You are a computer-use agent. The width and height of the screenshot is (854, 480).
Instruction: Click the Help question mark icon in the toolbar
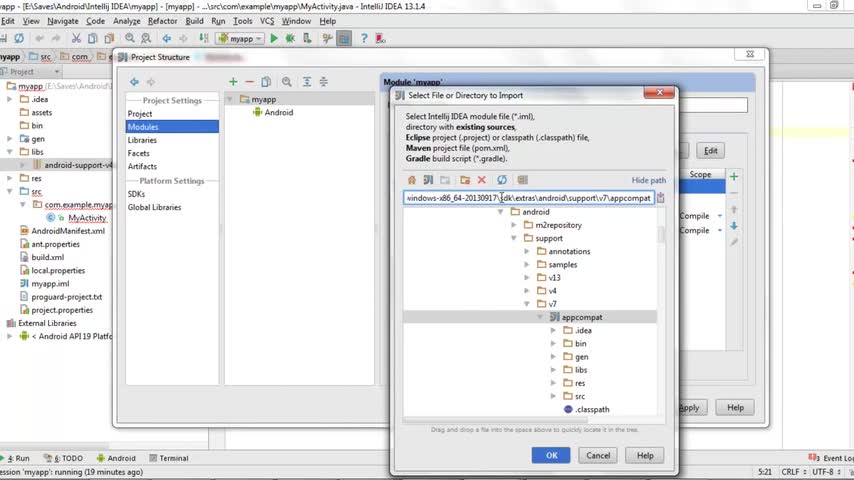click(364, 38)
